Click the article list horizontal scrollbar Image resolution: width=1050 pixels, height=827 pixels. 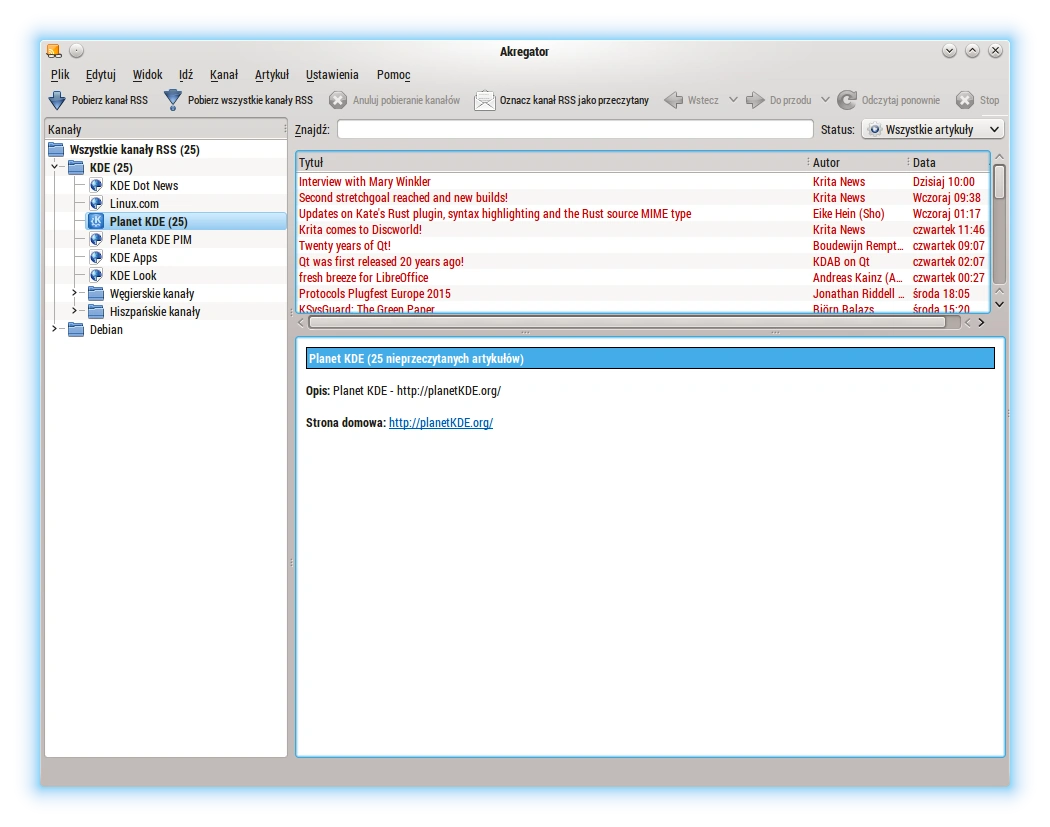click(x=627, y=323)
